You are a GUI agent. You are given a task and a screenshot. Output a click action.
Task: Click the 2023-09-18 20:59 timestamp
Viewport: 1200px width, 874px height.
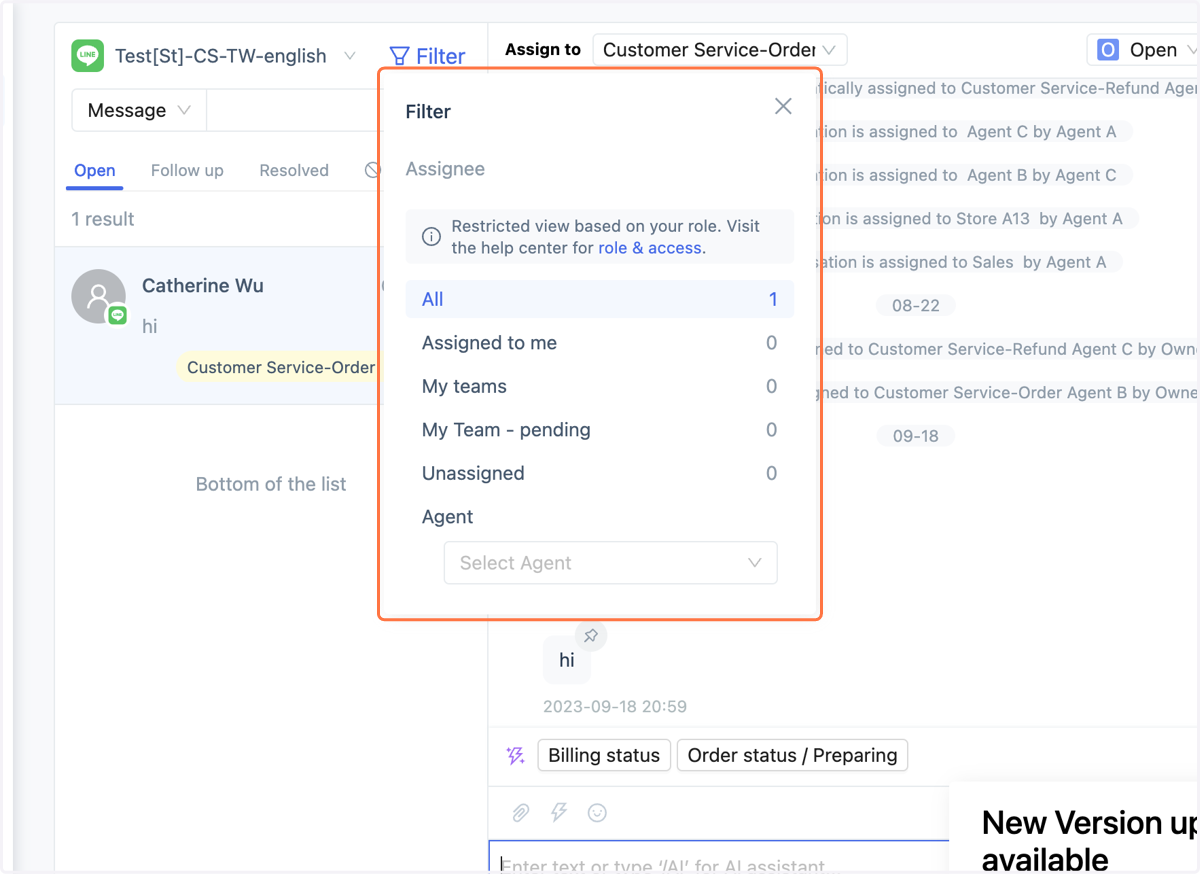click(x=615, y=706)
